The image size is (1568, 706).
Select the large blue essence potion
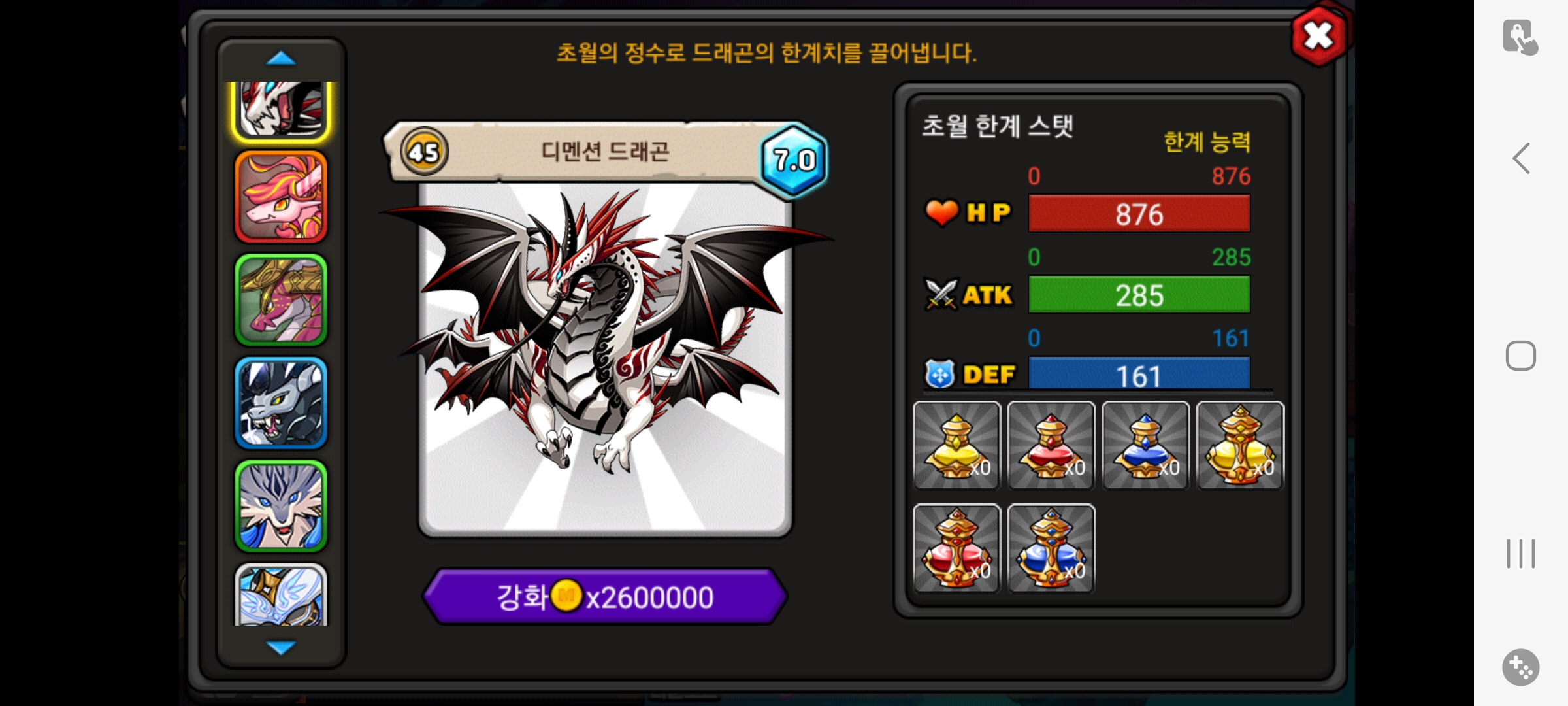[x=1051, y=548]
